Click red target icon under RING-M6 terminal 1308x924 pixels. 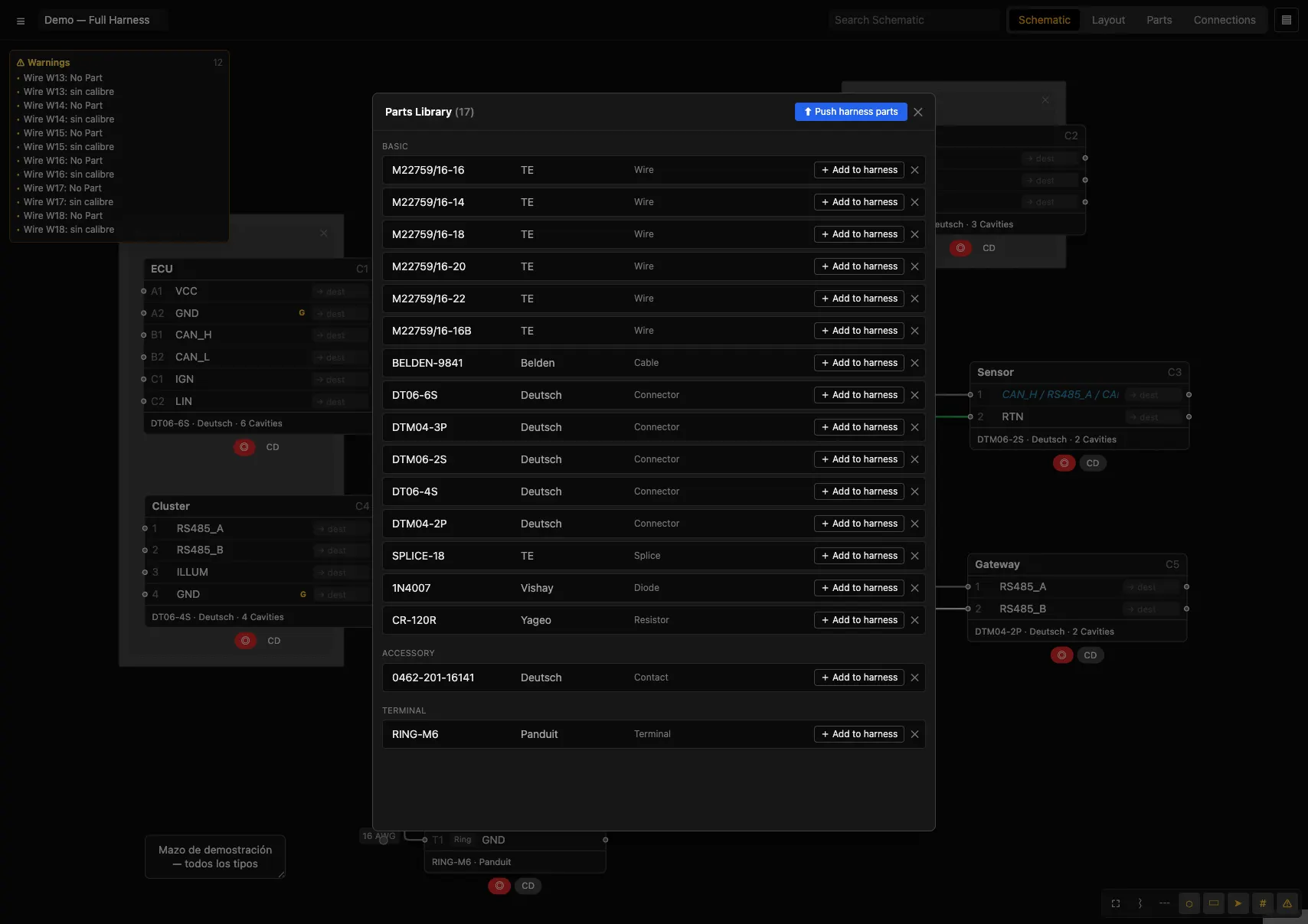coord(499,886)
